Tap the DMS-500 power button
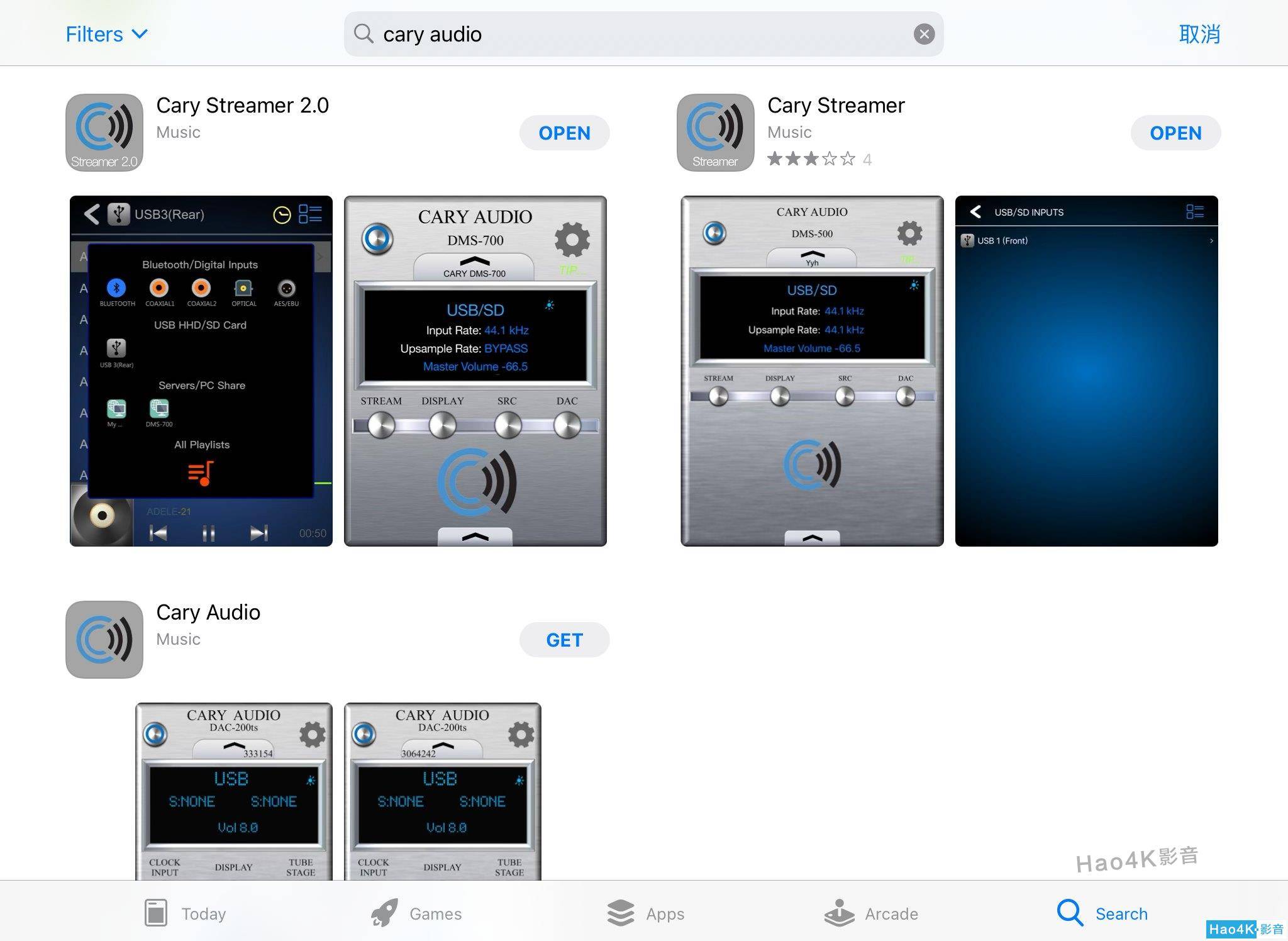This screenshot has width=1288, height=941. pyautogui.click(x=714, y=233)
